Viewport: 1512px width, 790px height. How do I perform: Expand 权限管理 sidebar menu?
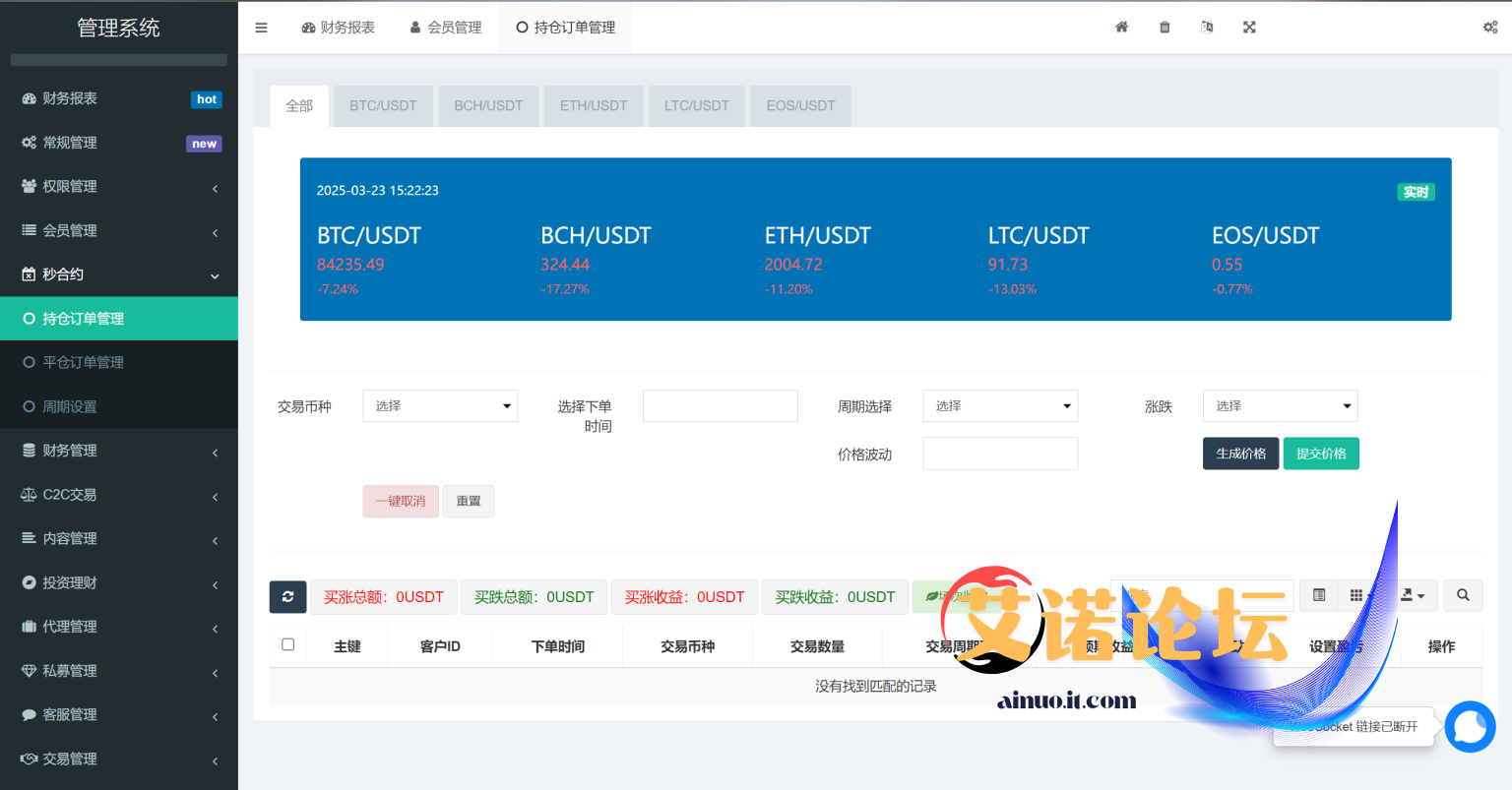click(x=119, y=186)
